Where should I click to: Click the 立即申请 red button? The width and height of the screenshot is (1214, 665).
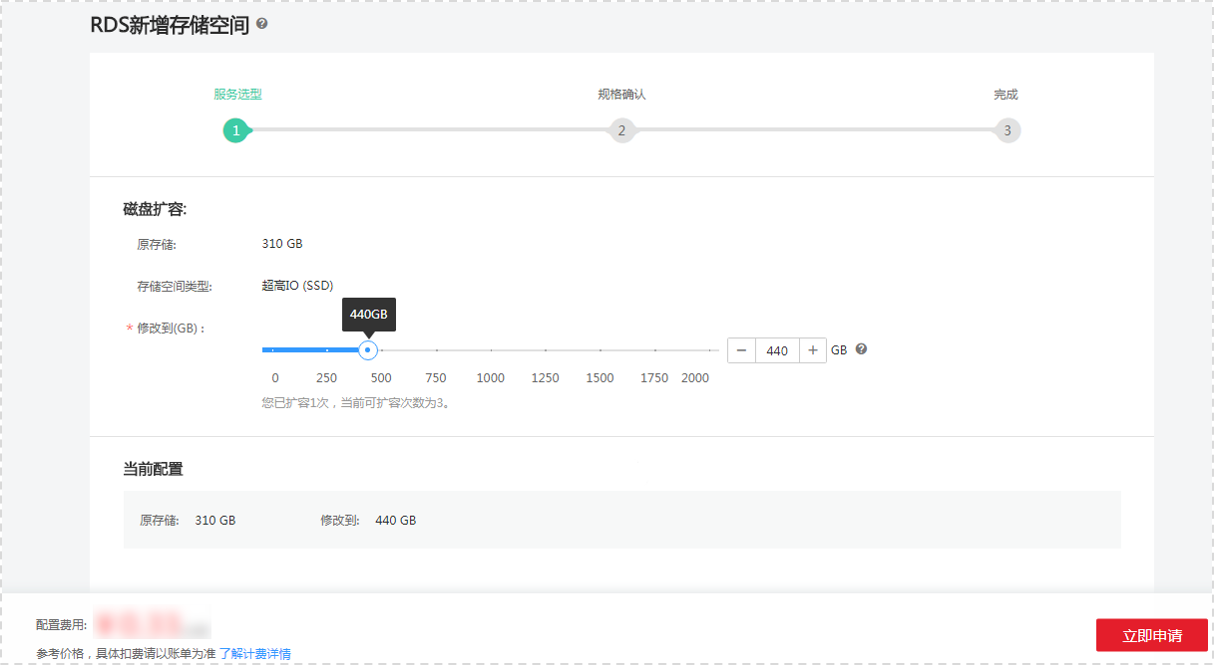(1152, 635)
